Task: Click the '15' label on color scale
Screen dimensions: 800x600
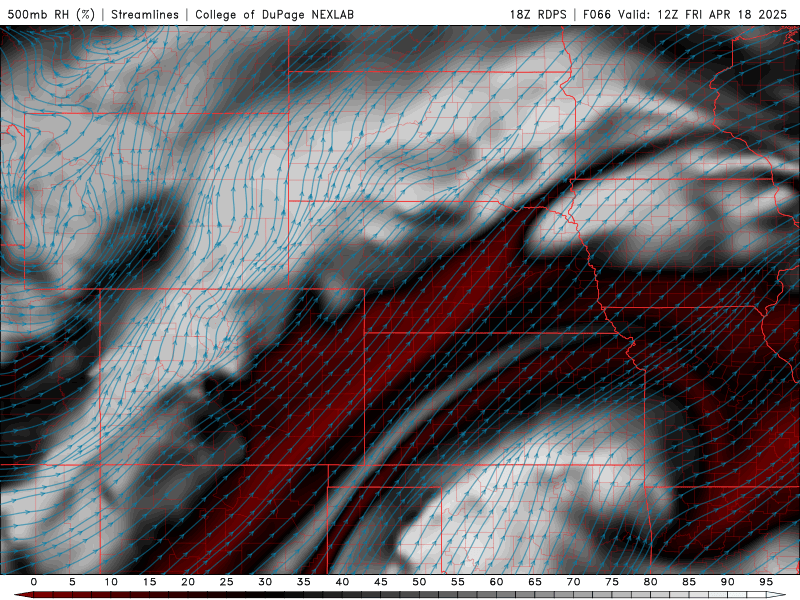Action: point(149,582)
